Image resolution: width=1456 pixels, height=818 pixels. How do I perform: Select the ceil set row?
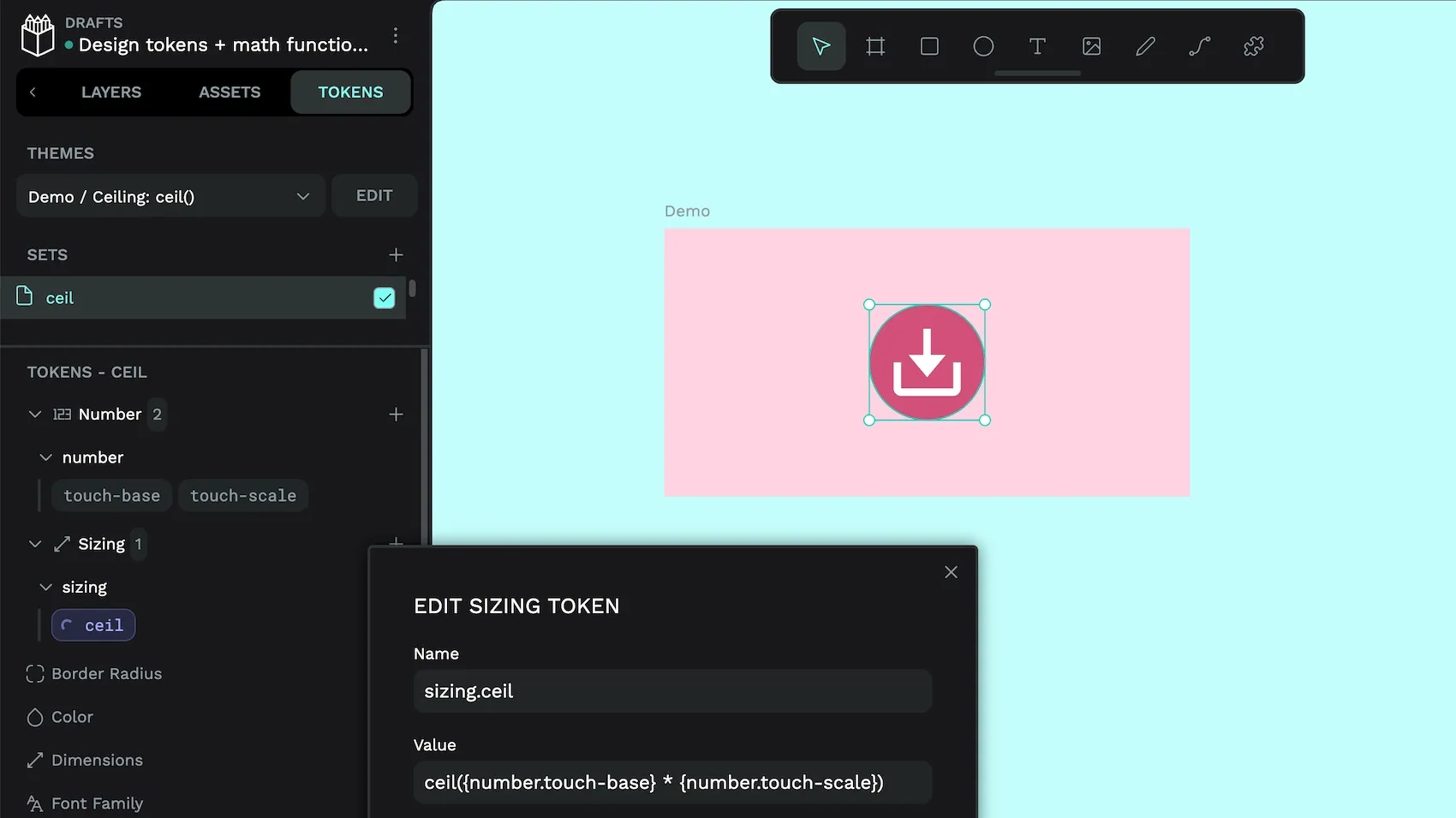(x=203, y=298)
